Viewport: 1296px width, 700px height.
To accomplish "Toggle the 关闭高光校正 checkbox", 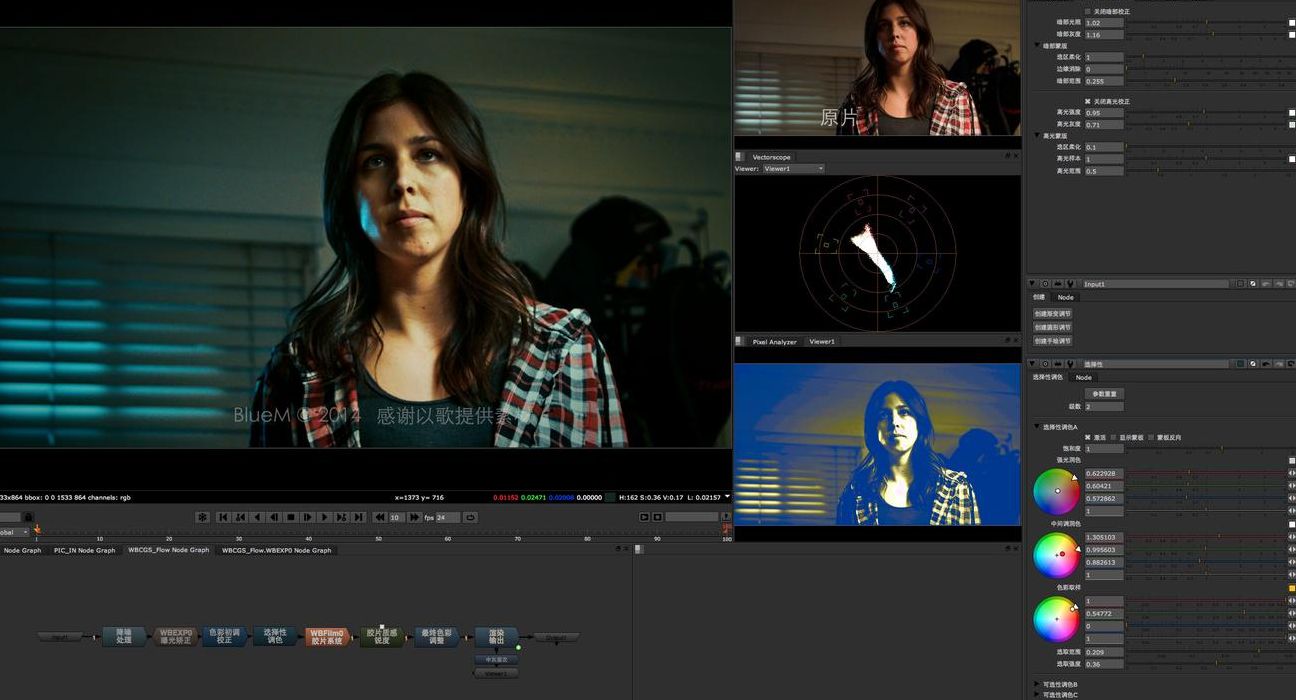I will (1088, 101).
